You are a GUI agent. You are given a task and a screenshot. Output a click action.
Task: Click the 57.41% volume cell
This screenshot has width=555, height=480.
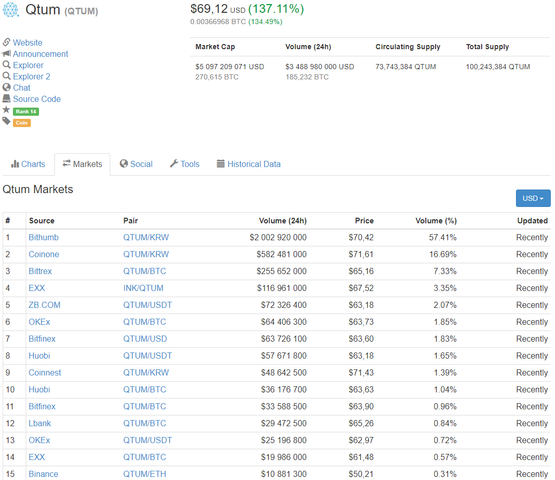click(x=443, y=237)
